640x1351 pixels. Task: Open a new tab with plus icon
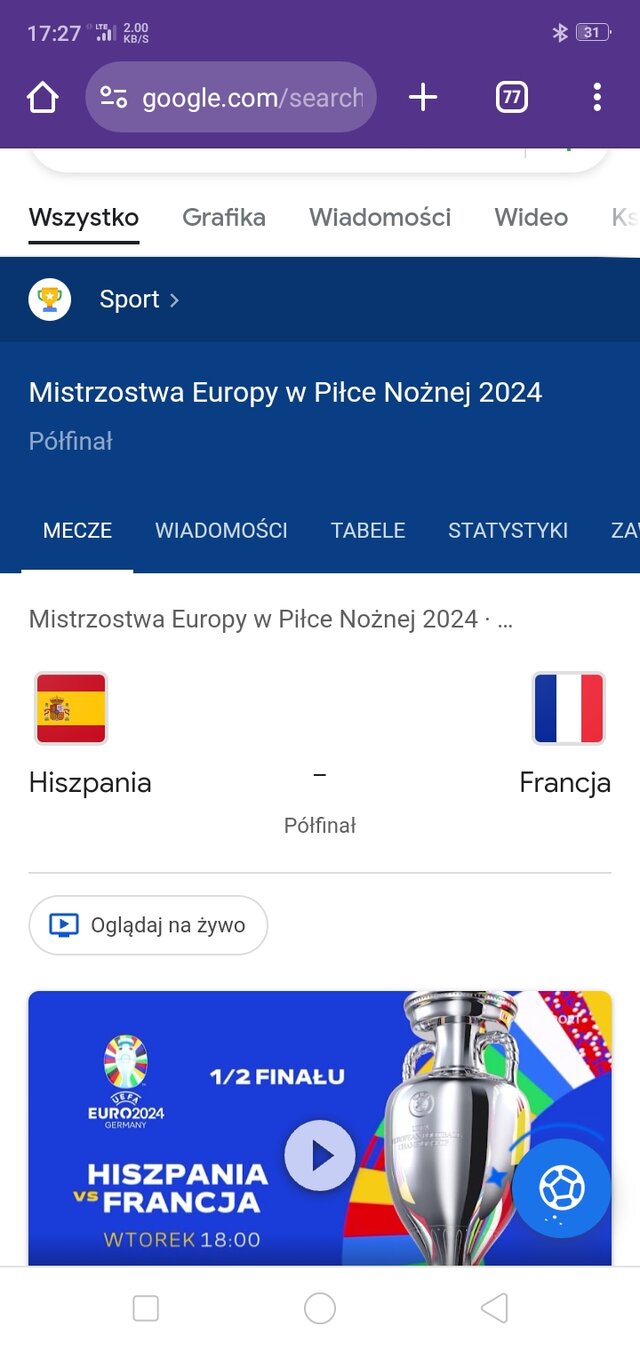click(423, 97)
